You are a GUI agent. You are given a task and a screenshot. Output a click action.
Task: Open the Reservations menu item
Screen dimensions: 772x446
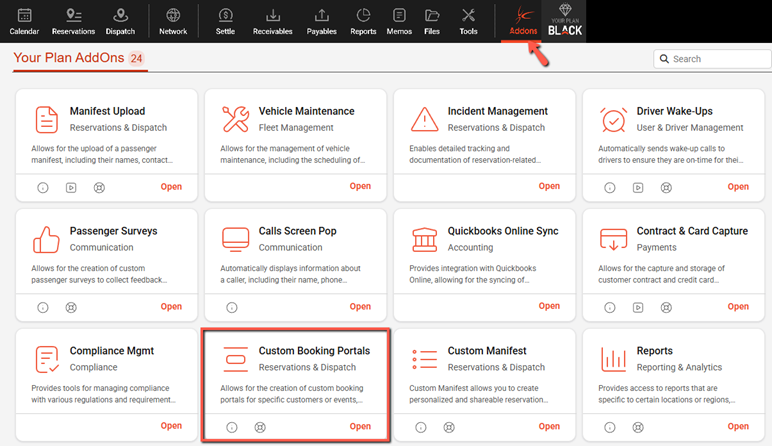[x=72, y=21]
